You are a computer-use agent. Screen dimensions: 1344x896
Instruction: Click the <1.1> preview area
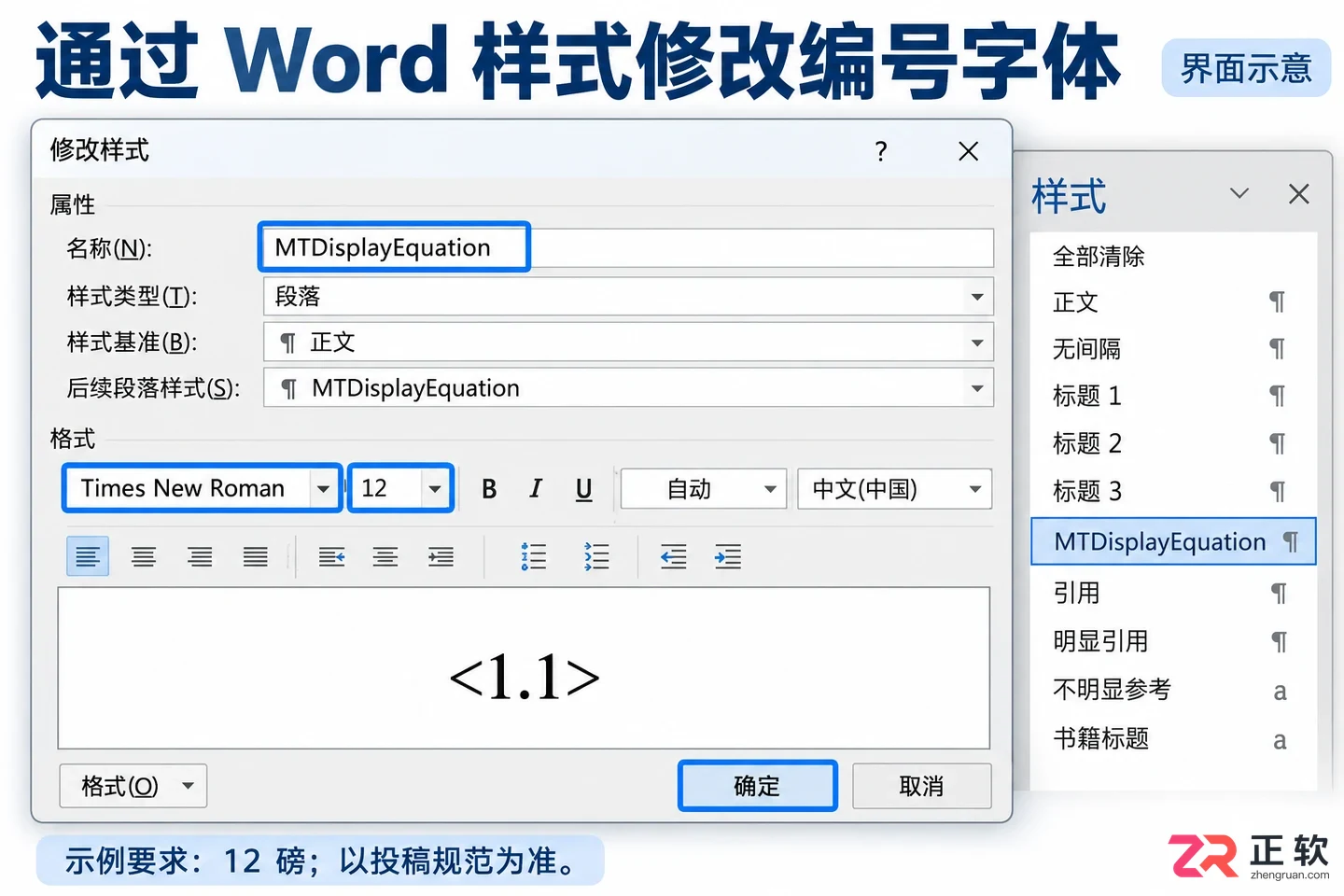point(524,668)
